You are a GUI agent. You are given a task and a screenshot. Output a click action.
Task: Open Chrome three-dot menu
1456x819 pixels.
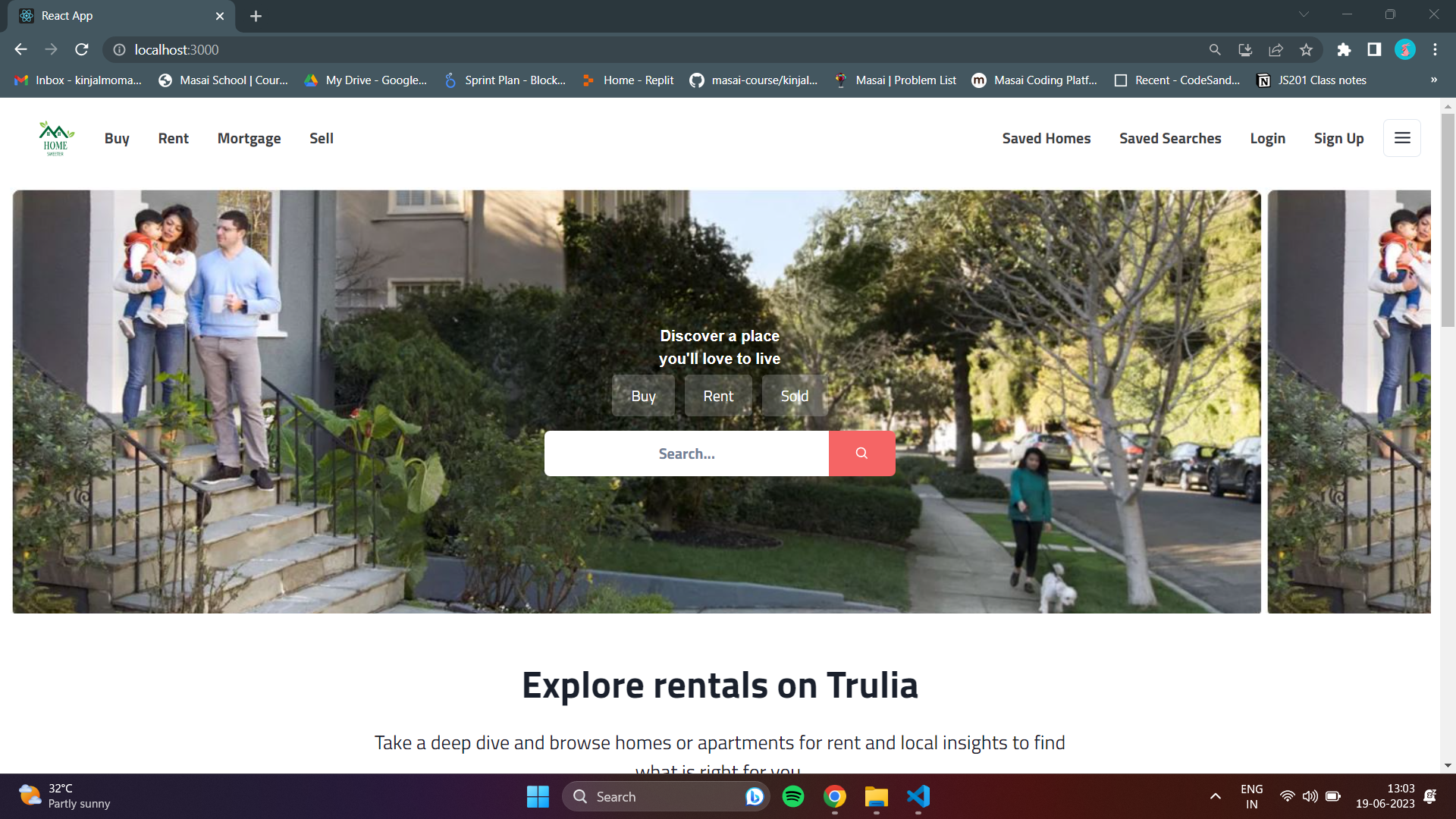click(1435, 50)
